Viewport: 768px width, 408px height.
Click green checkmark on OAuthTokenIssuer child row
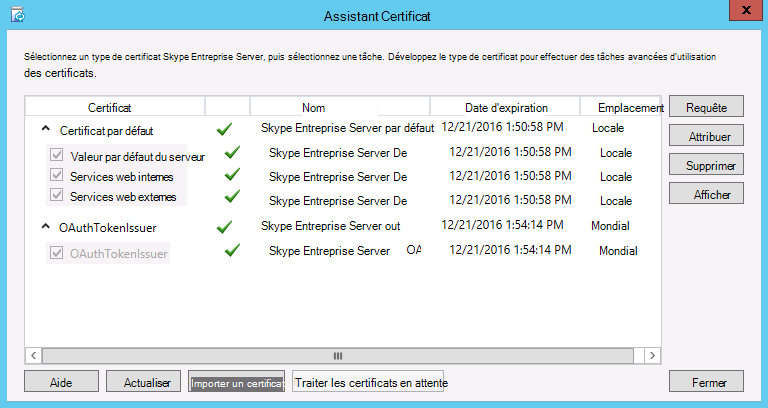(232, 250)
